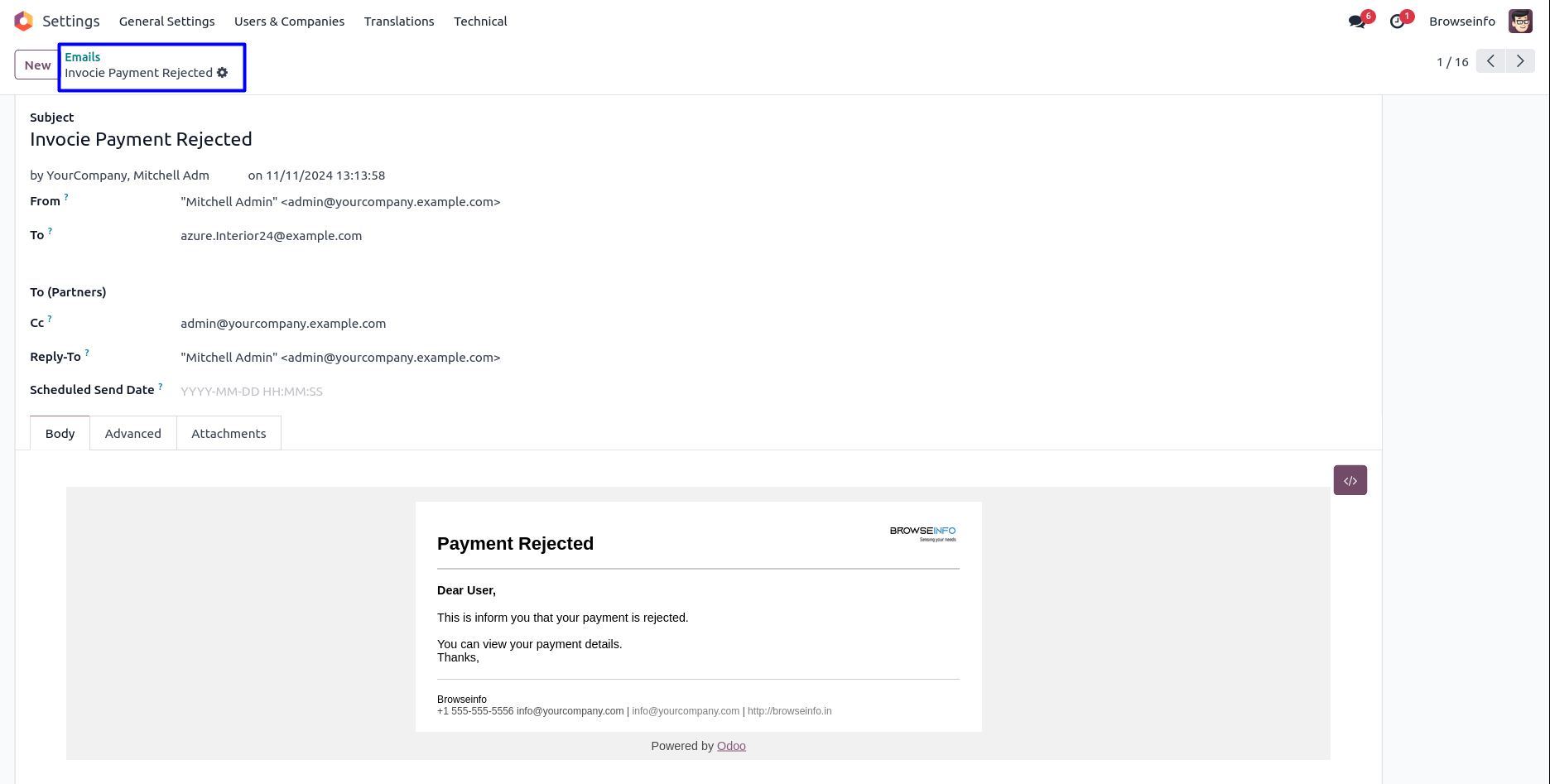Viewport: 1550px width, 784px height.
Task: Click the Scheduled Send Date help icon
Action: (x=161, y=386)
